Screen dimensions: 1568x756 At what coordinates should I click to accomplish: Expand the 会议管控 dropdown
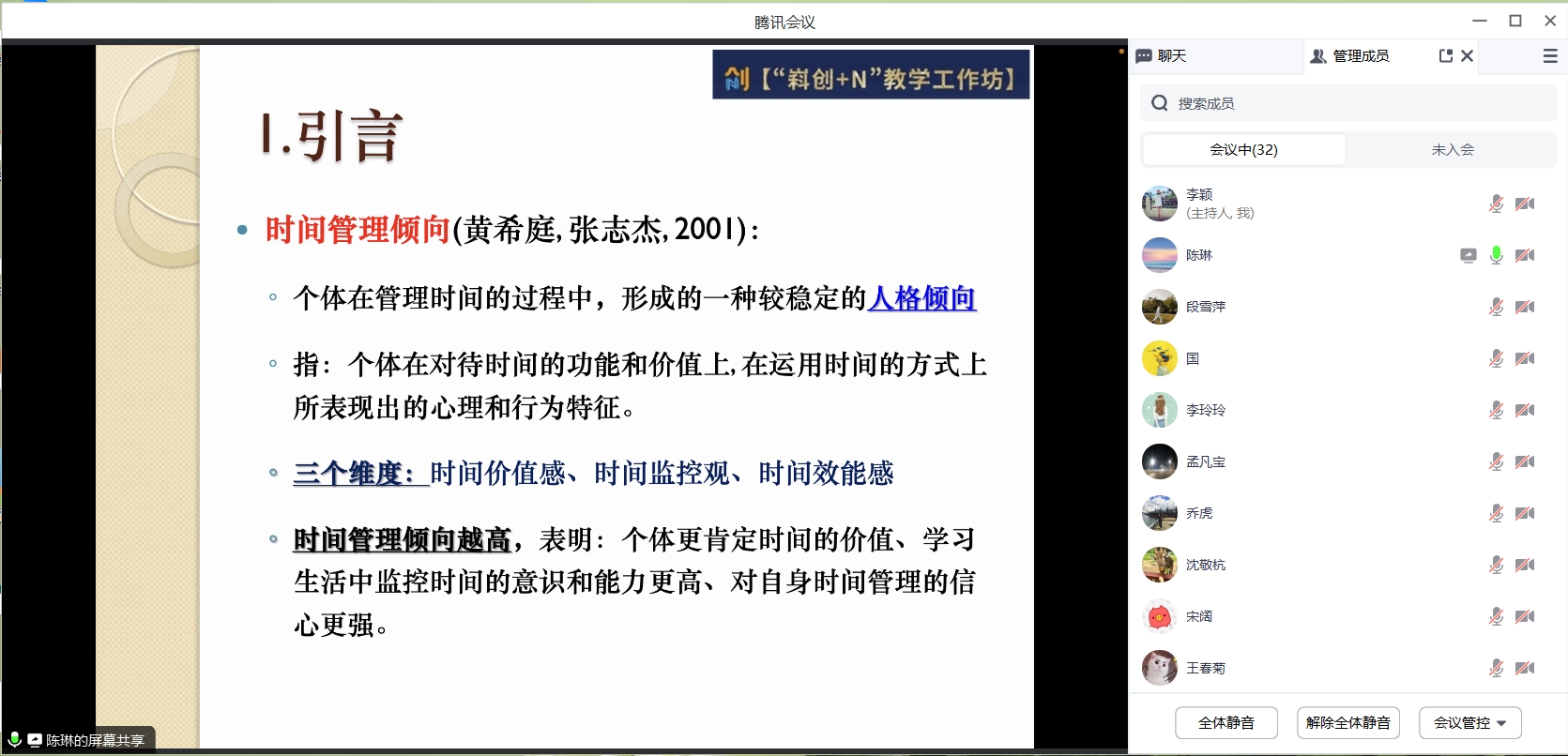pos(1469,723)
